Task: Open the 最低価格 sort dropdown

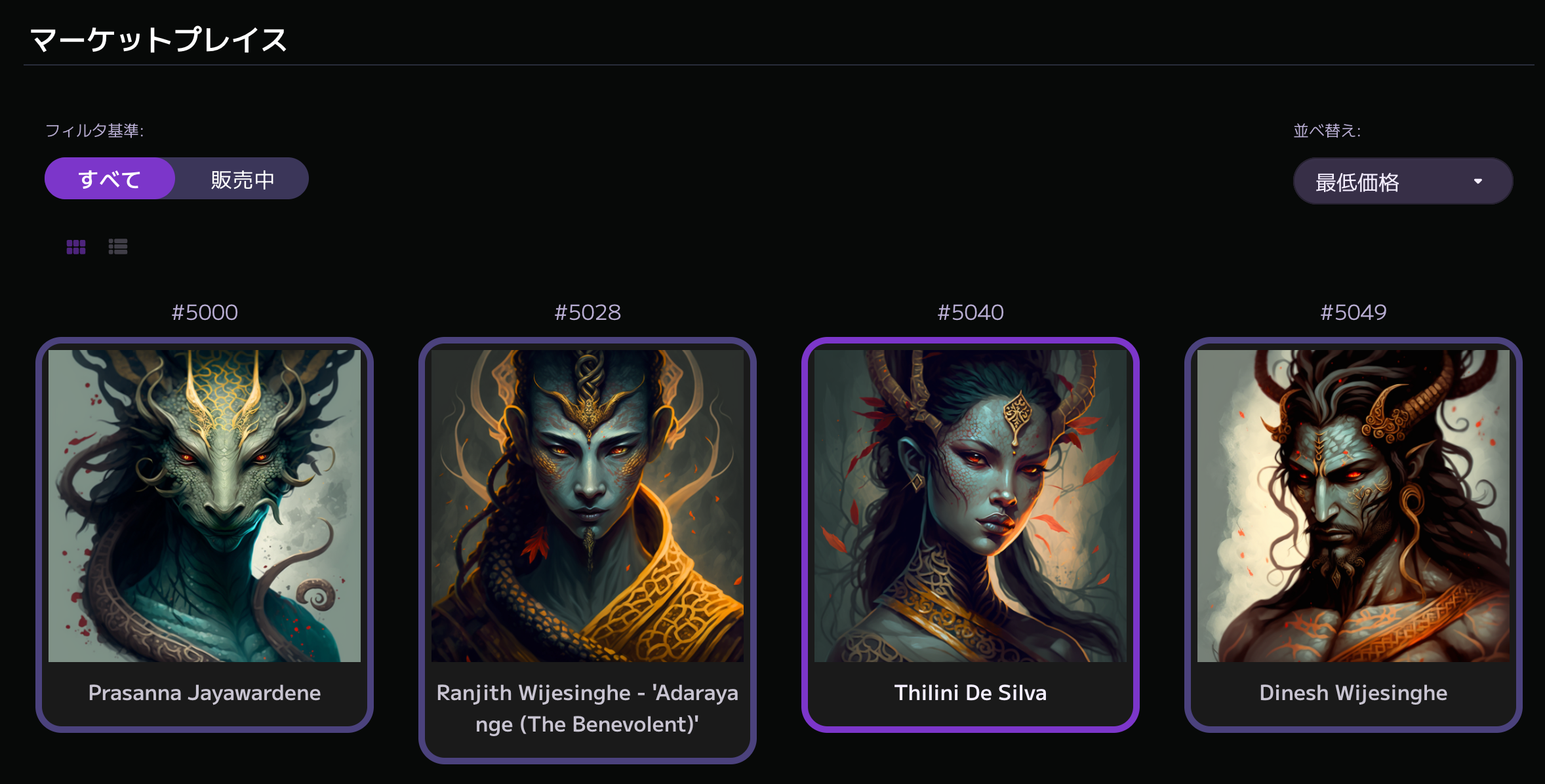Action: pyautogui.click(x=1403, y=182)
